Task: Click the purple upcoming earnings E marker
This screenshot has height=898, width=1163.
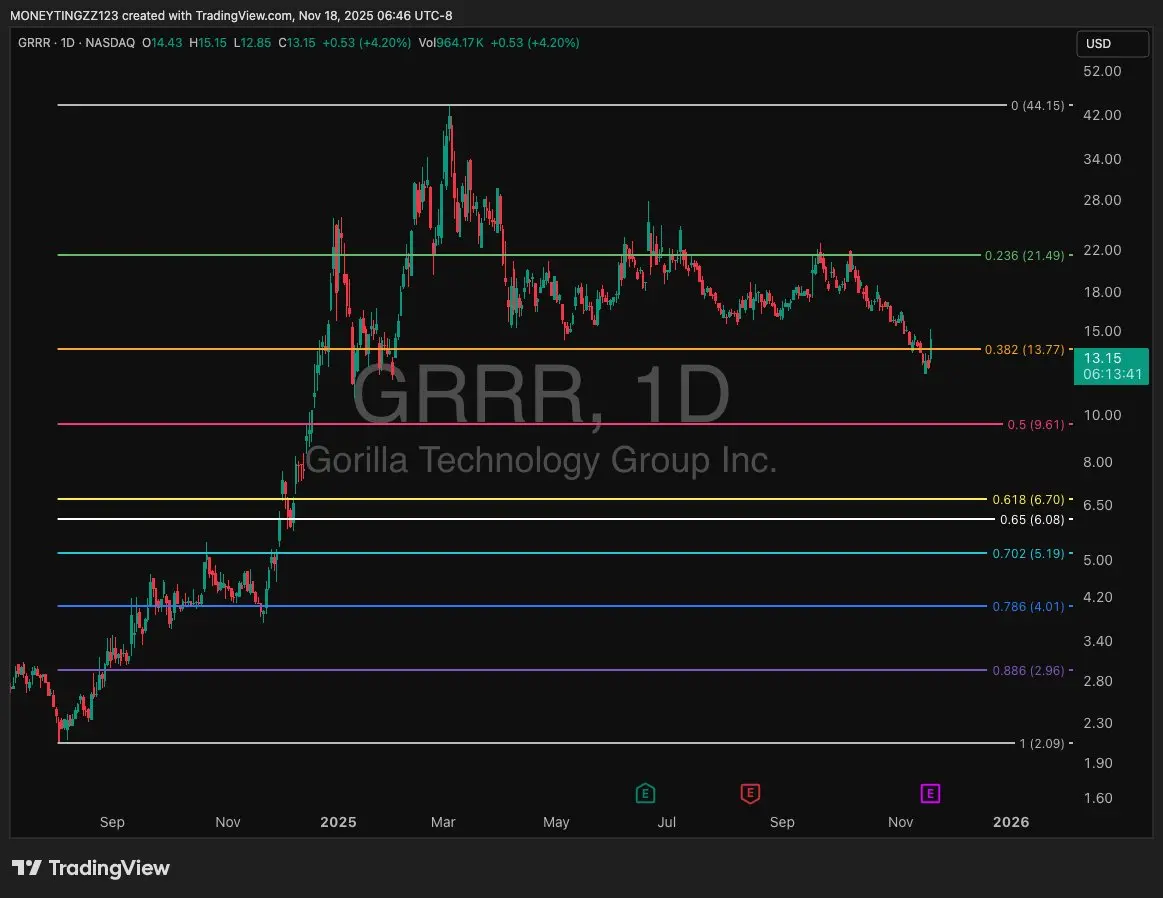Action: click(930, 794)
